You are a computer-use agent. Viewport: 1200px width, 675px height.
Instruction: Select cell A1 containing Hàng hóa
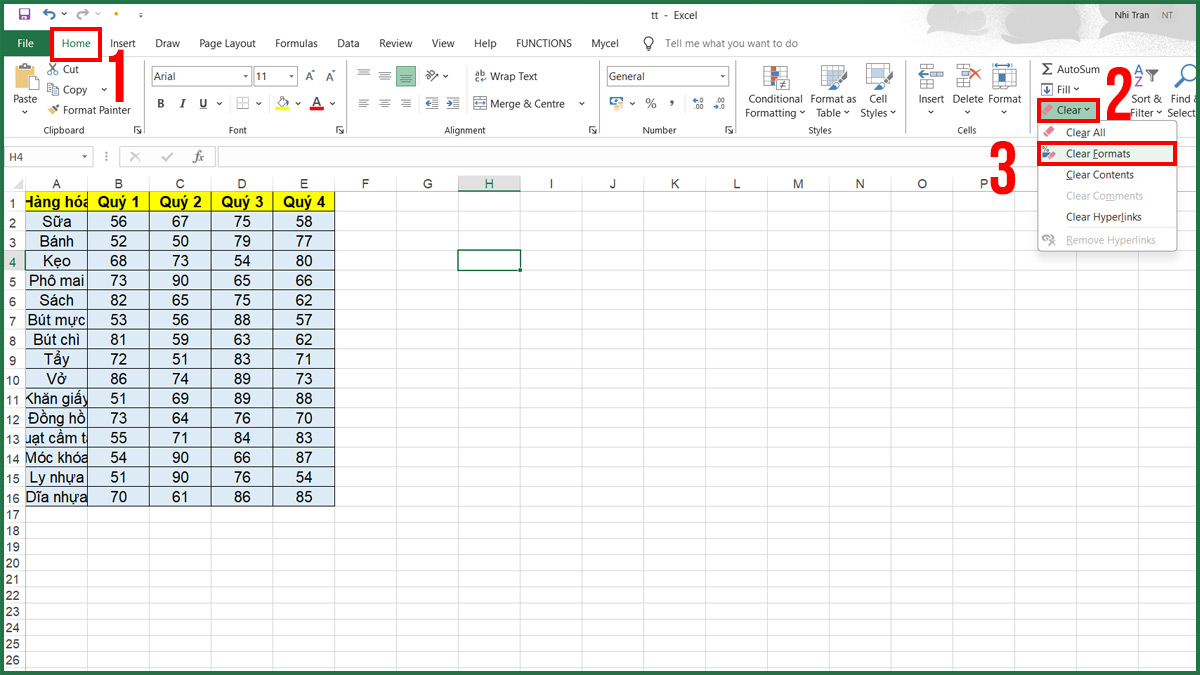click(56, 201)
